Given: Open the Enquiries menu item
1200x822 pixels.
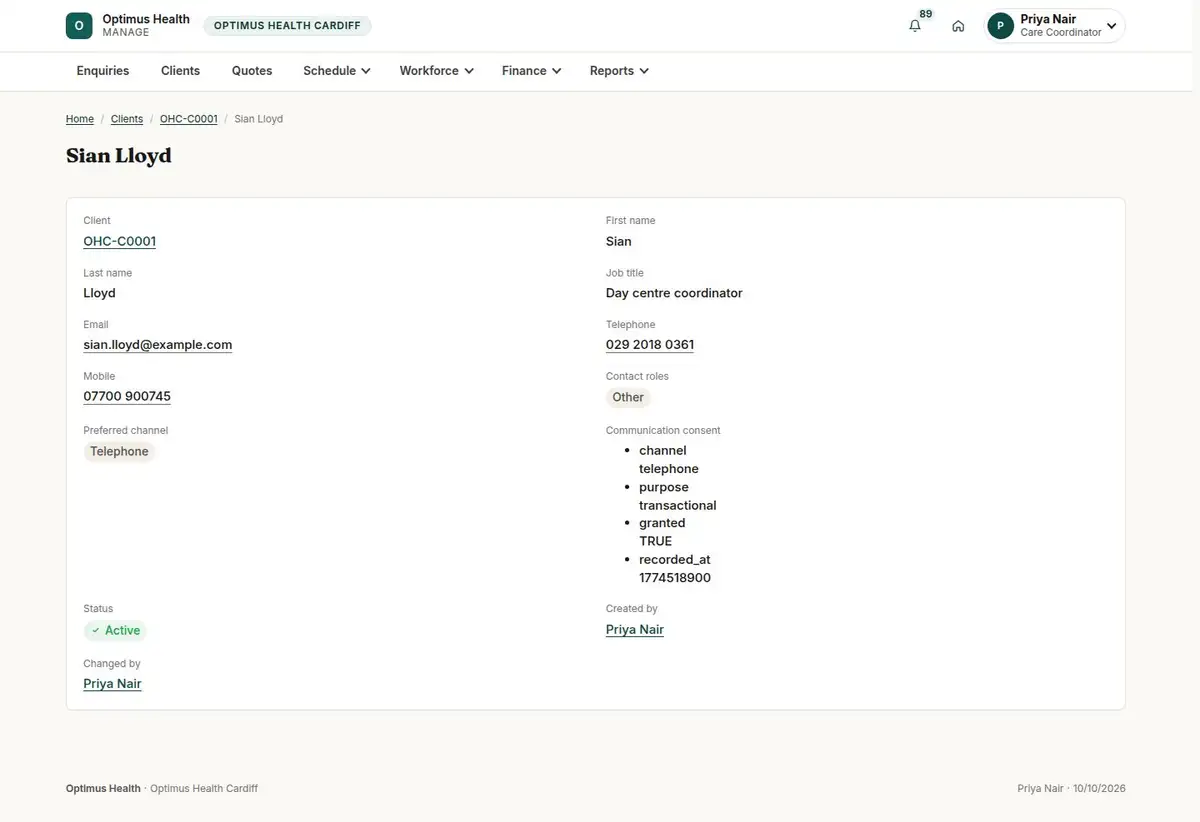Looking at the screenshot, I should coord(103,71).
